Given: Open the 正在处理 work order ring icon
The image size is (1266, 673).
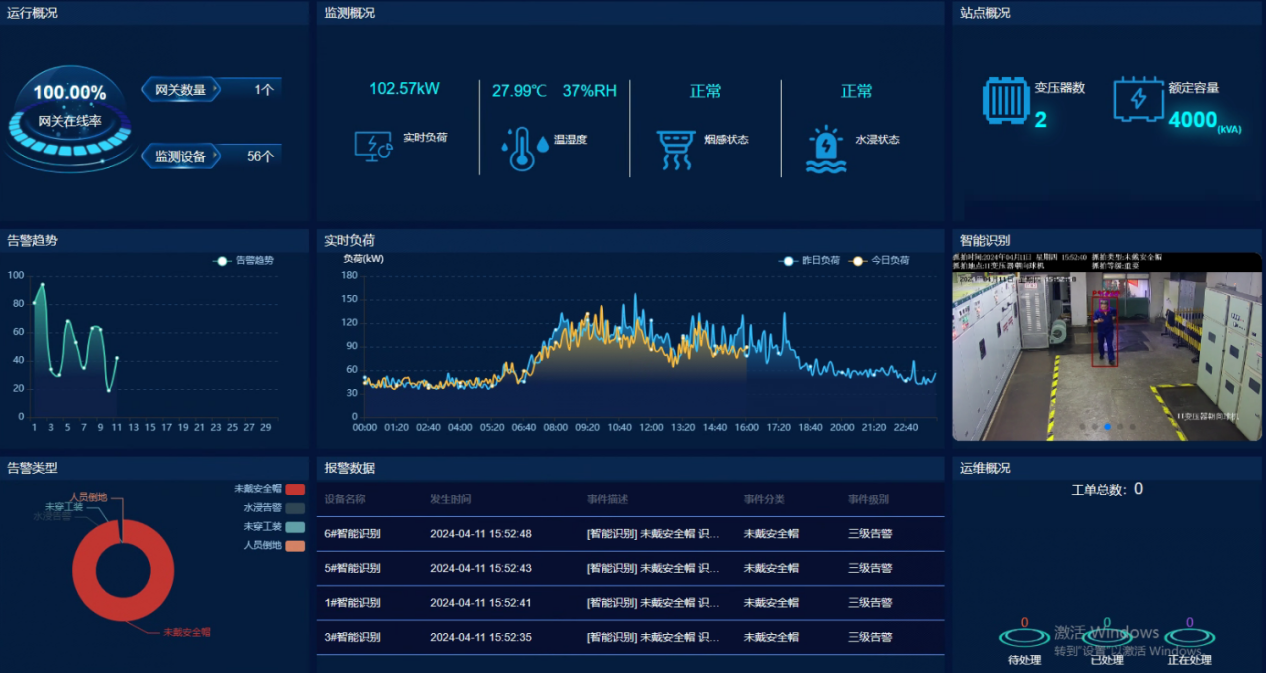Looking at the screenshot, I should pos(1189,637).
